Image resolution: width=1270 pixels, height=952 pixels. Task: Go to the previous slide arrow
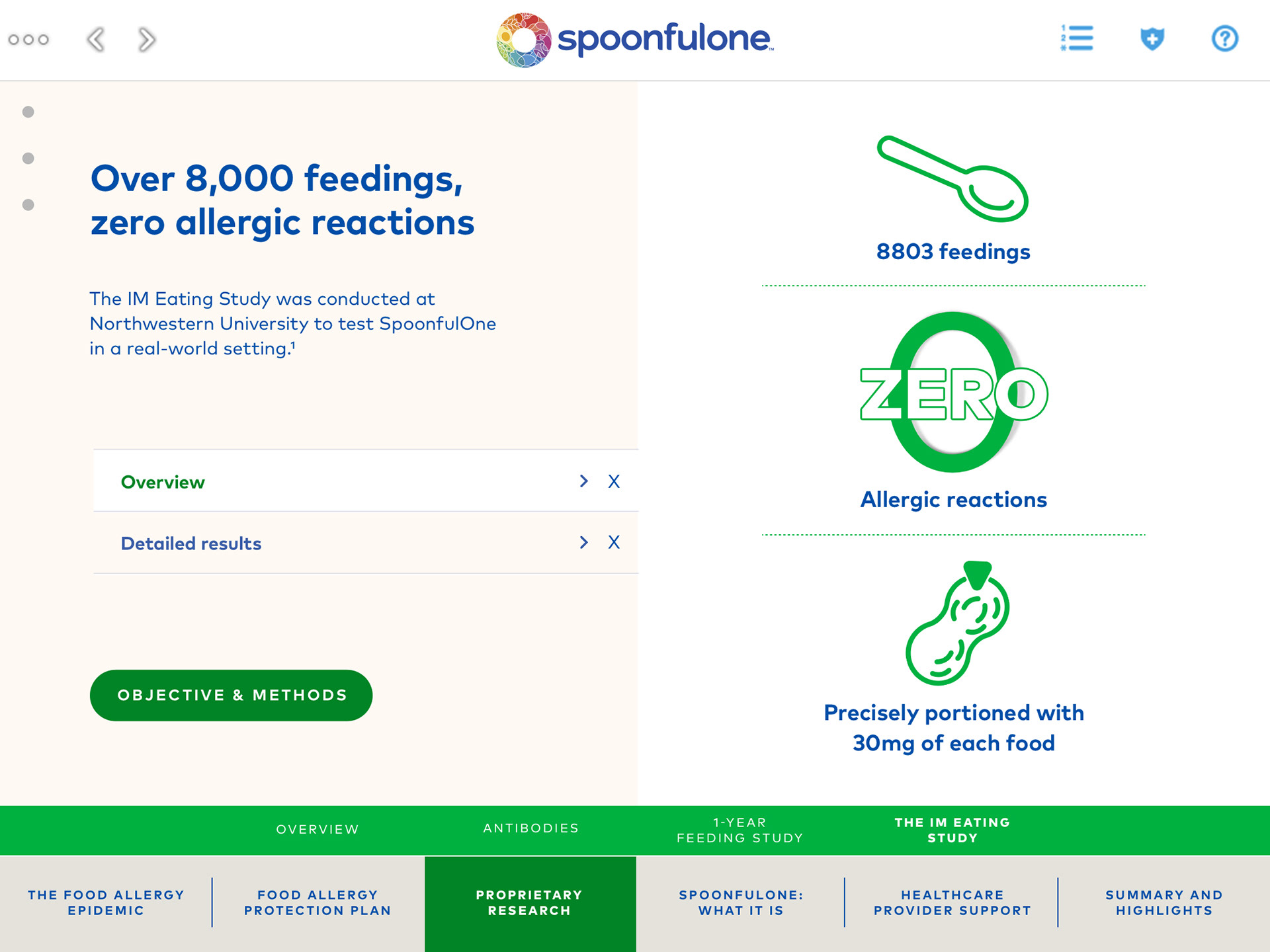click(97, 40)
